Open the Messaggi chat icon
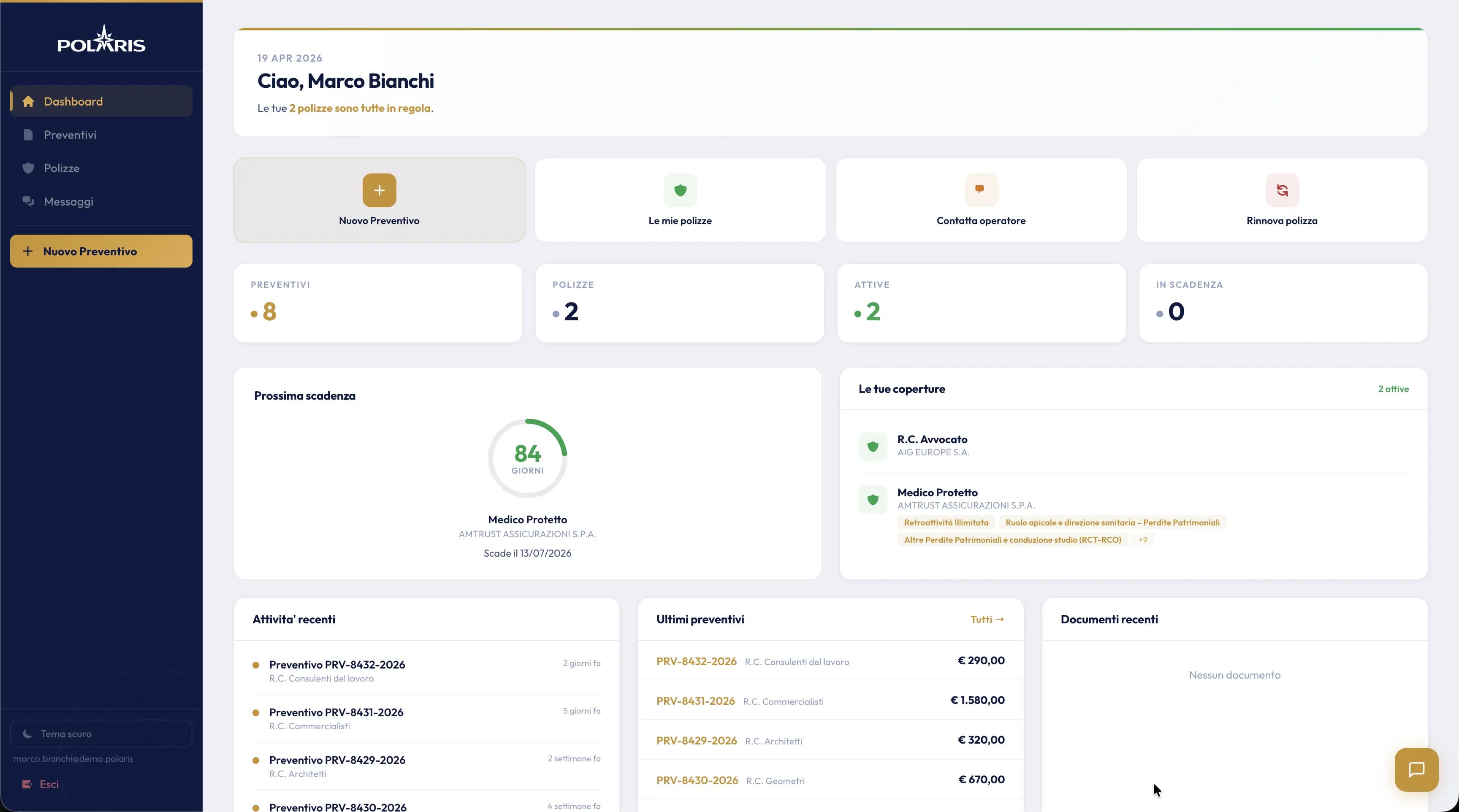The height and width of the screenshot is (812, 1459). pos(28,201)
